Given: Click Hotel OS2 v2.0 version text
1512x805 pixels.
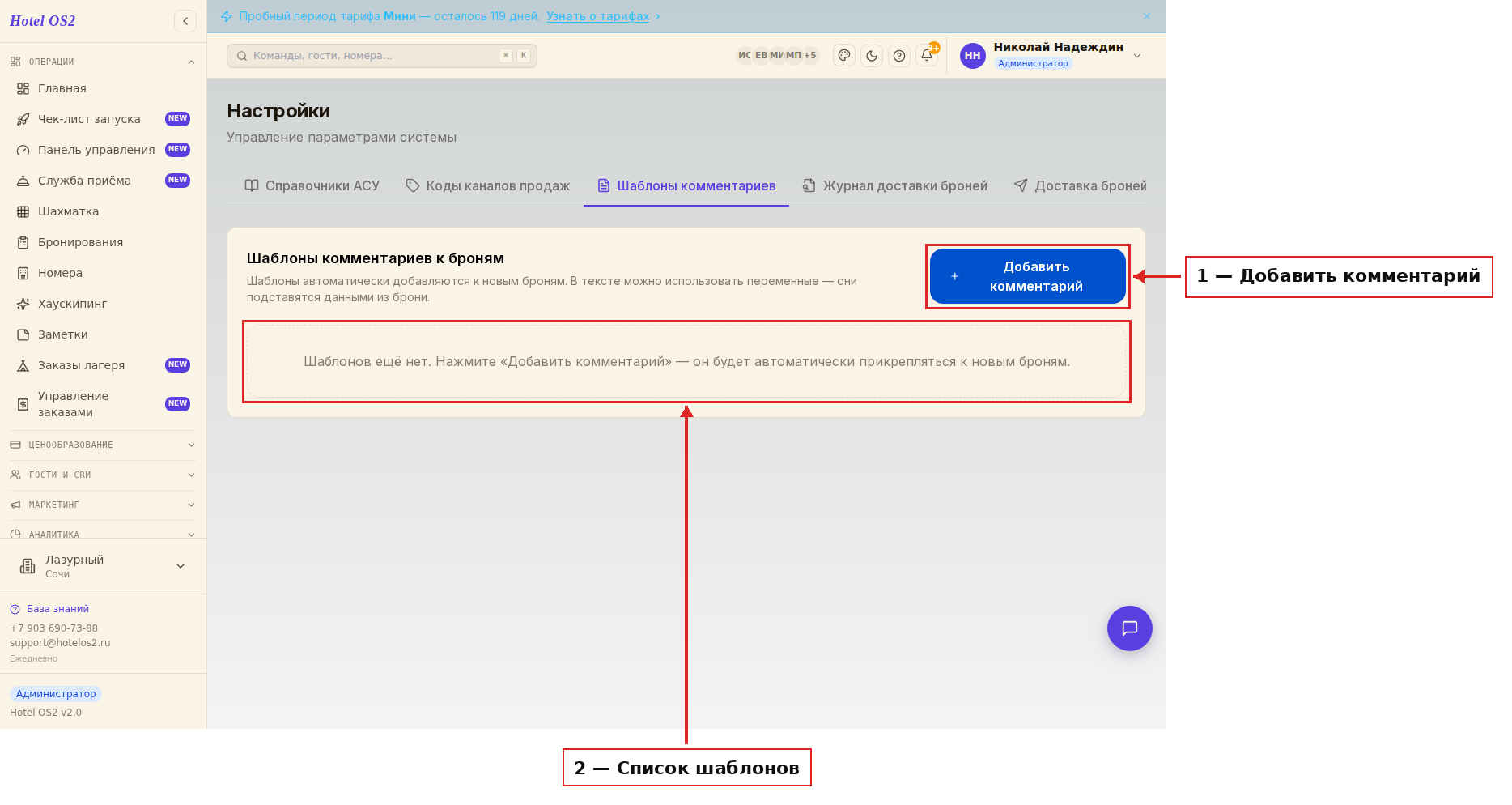Looking at the screenshot, I should tap(45, 713).
